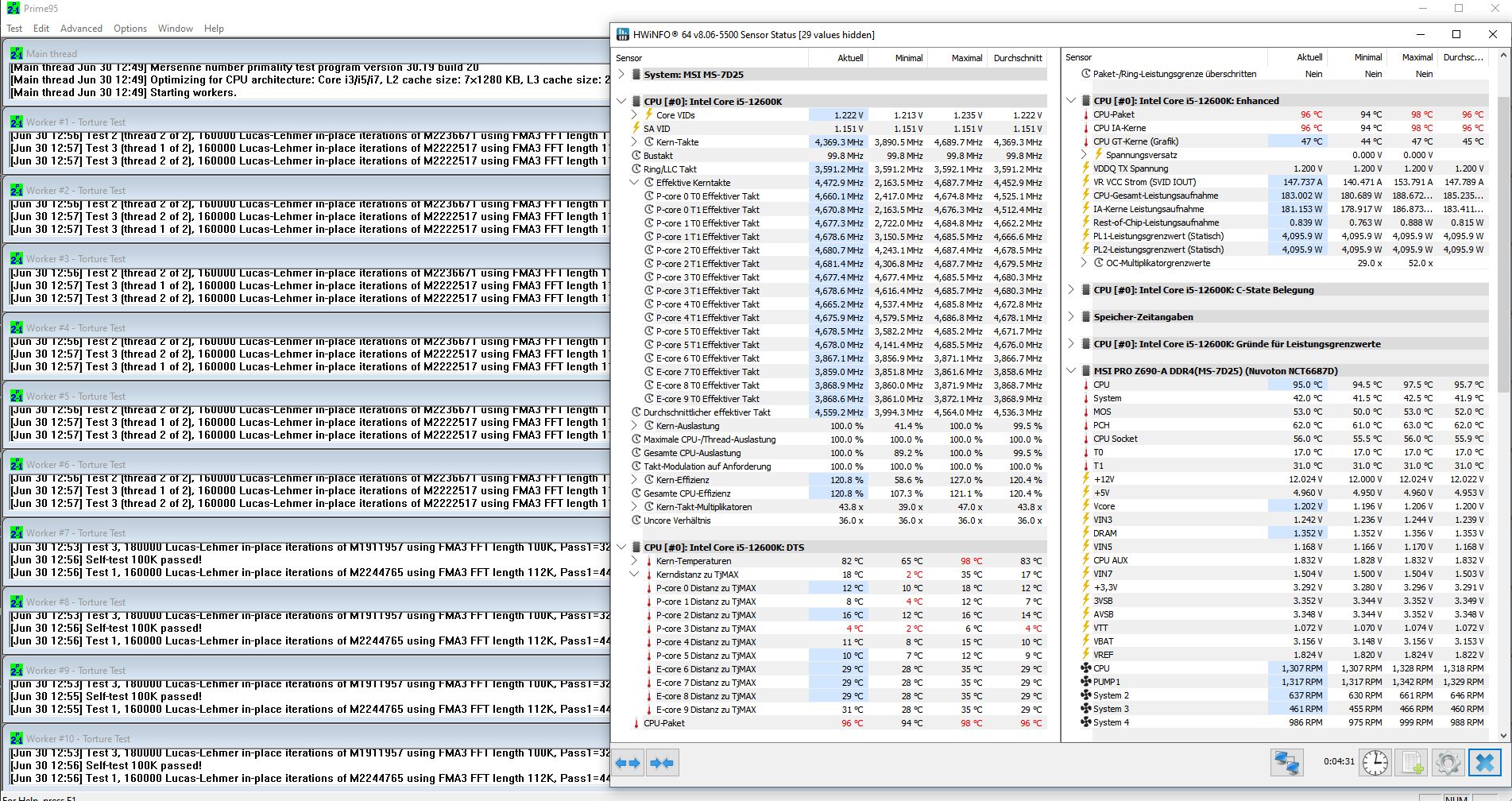Open the Help menu in Prime95
Viewport: 1512px width, 801px height.
pos(214,29)
